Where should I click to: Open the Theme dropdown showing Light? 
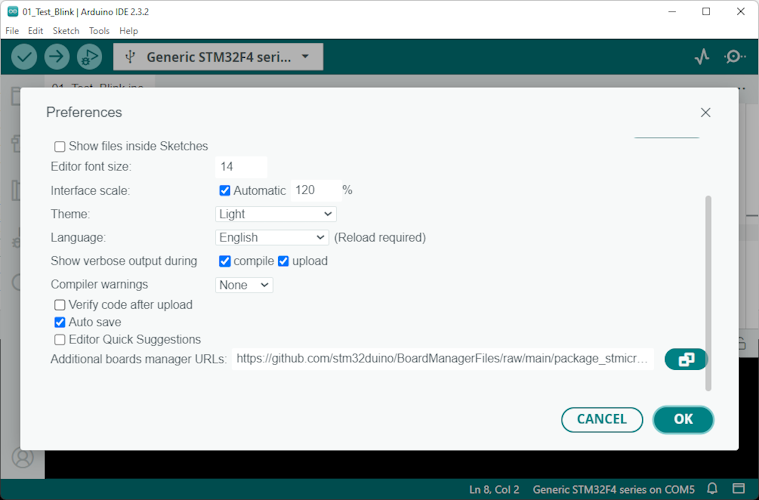point(275,214)
